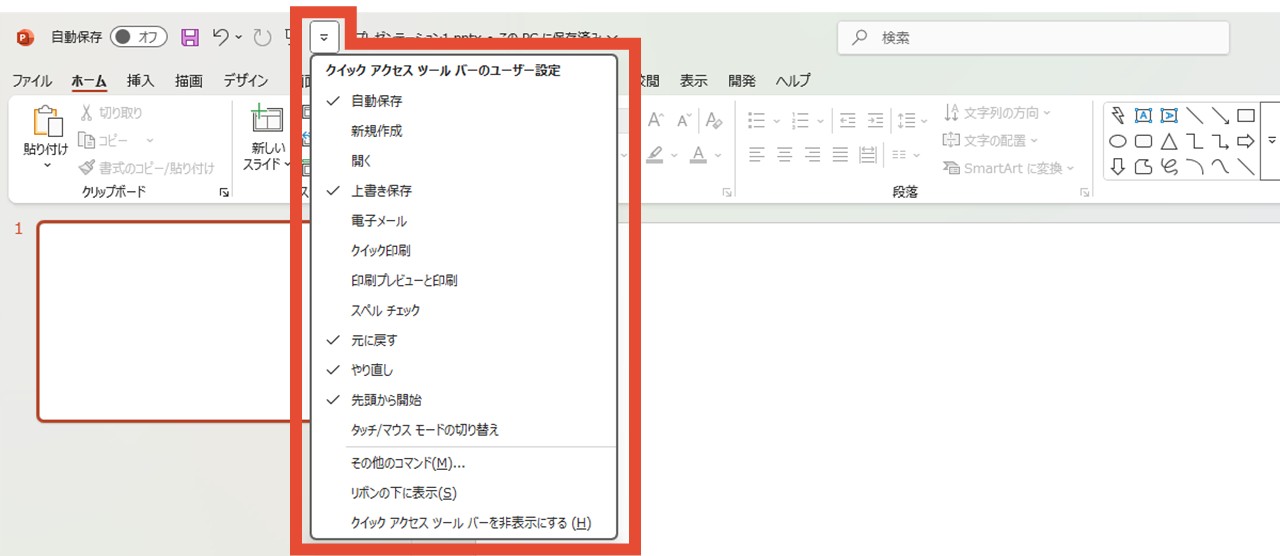The width and height of the screenshot is (1280, 556).
Task: Check 新規作成 in Quick Access menu
Action: tap(464, 131)
